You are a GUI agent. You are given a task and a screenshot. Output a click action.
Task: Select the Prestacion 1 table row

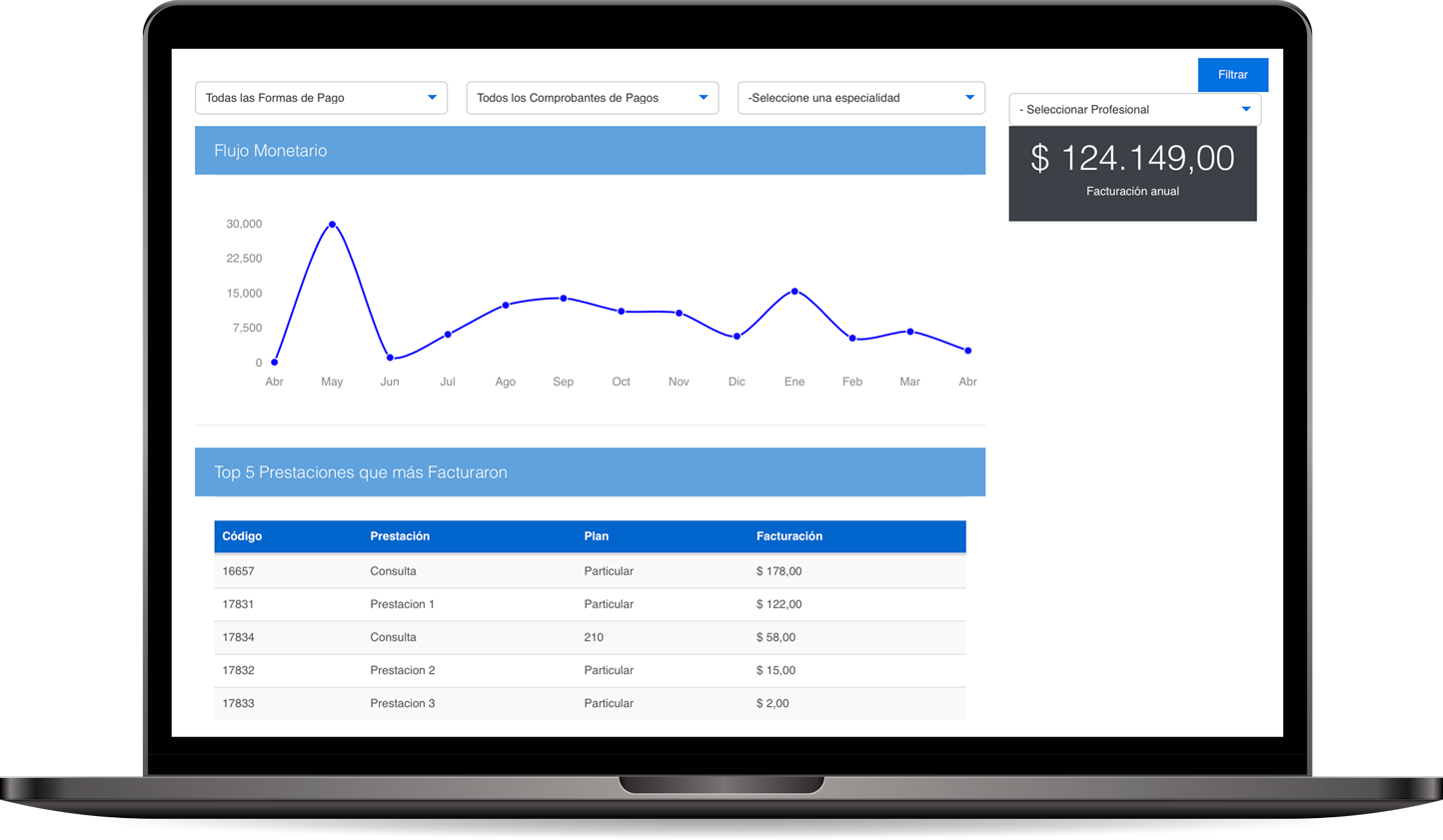point(590,604)
